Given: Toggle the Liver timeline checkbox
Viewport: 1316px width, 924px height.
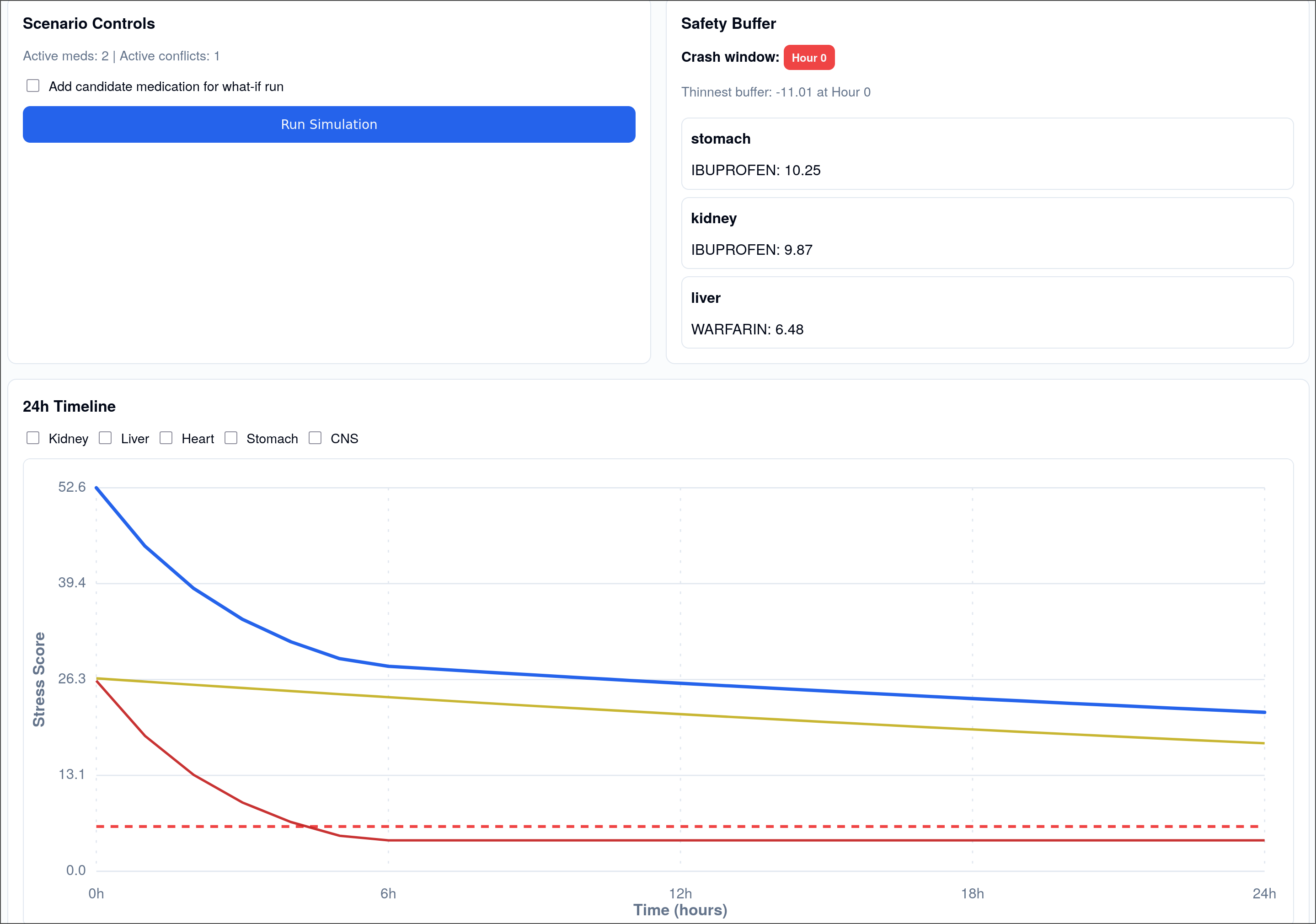Looking at the screenshot, I should point(106,438).
